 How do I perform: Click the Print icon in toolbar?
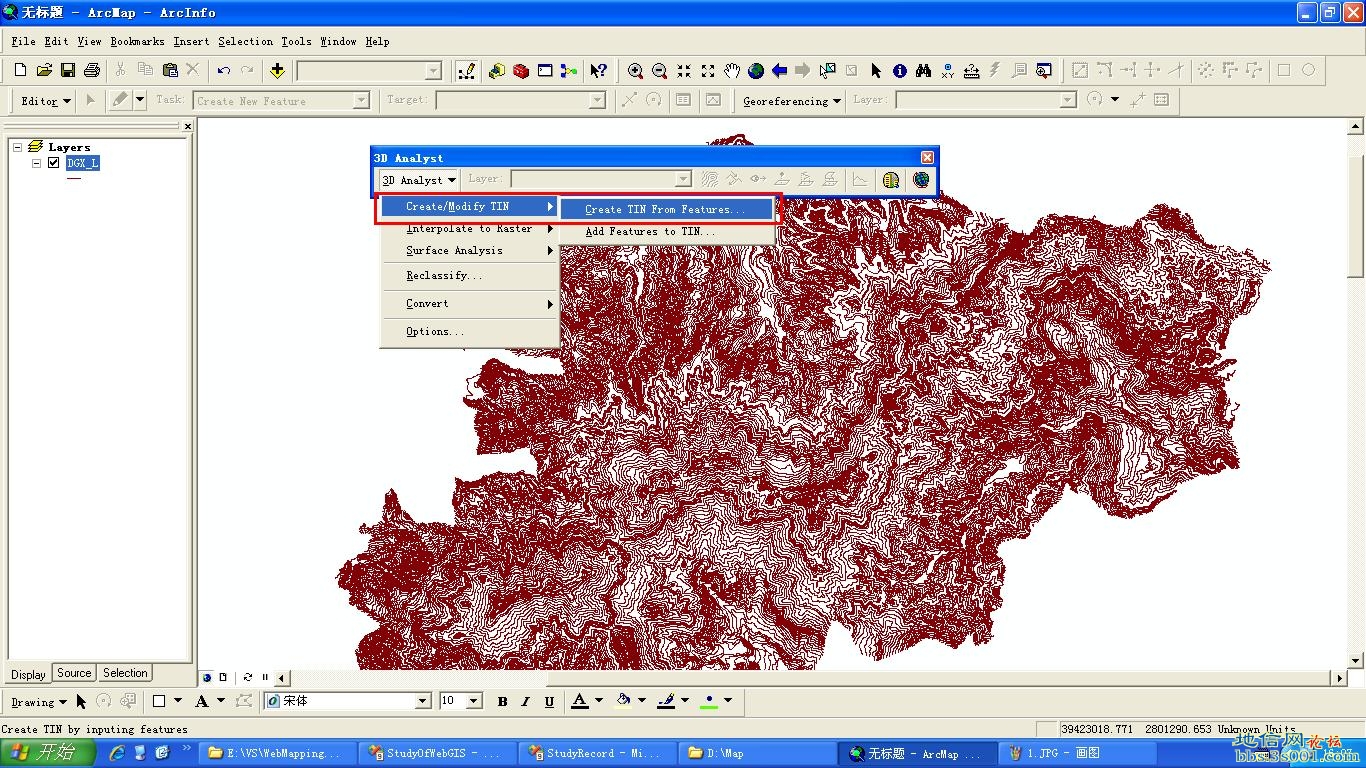tap(92, 70)
